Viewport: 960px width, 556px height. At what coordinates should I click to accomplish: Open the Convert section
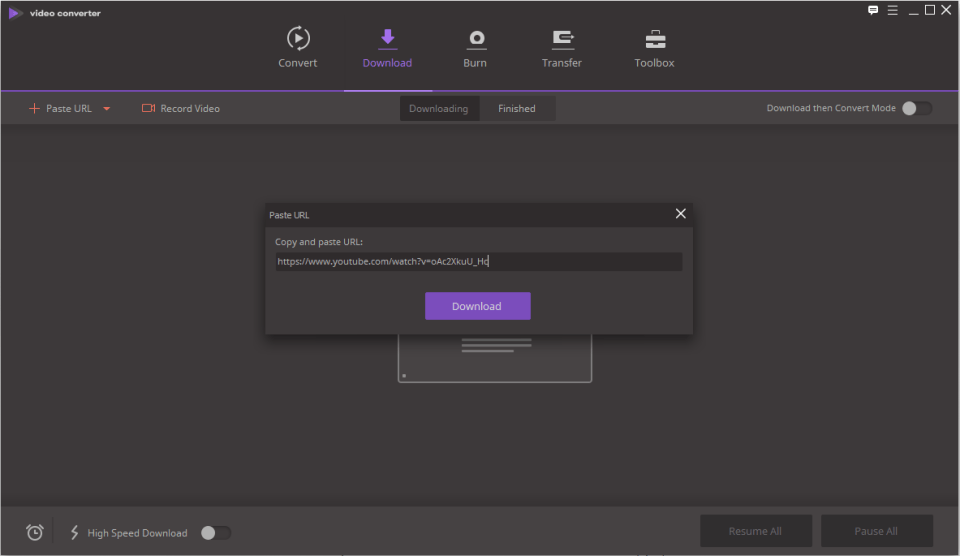pyautogui.click(x=298, y=48)
